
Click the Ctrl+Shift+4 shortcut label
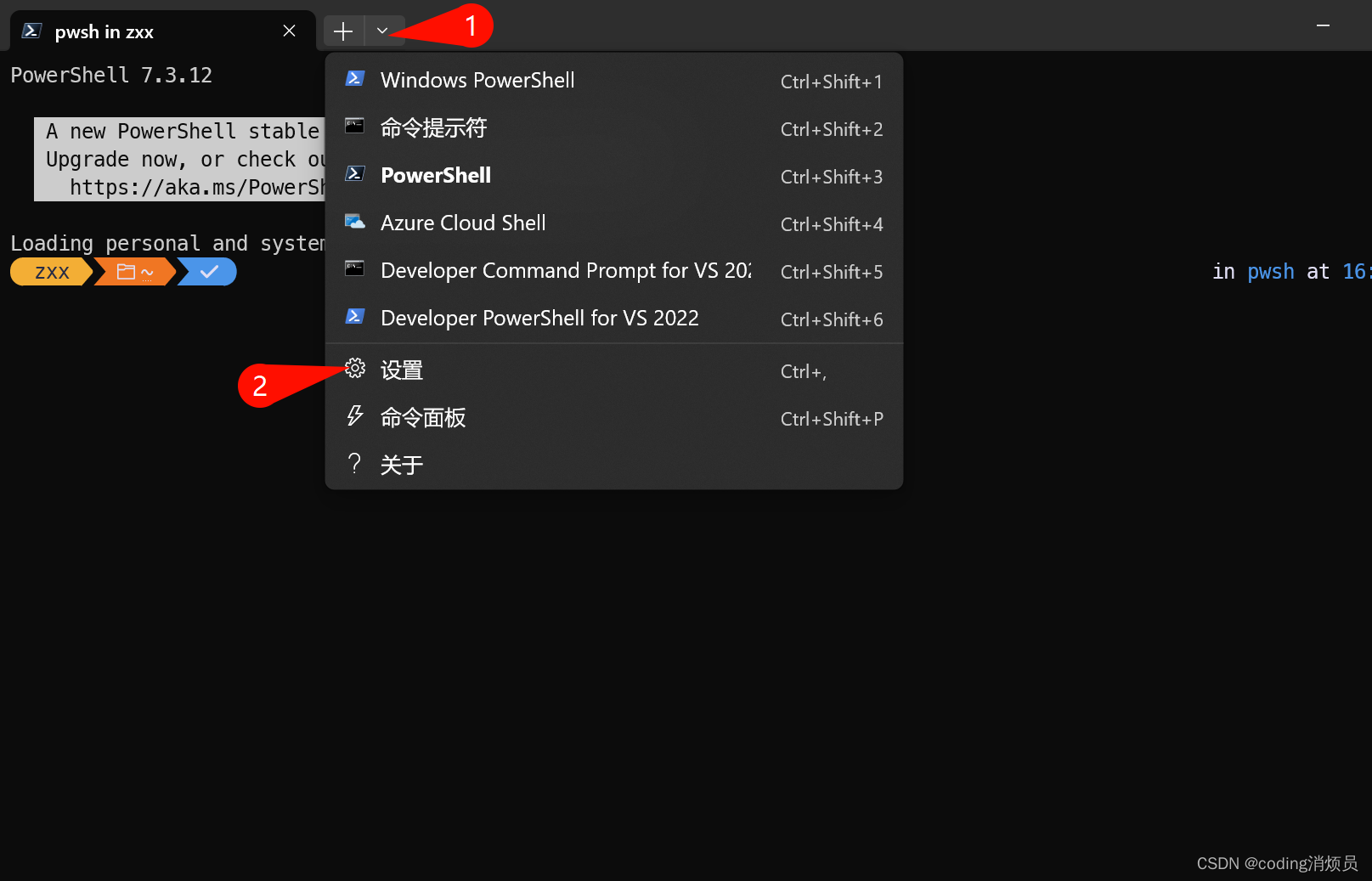[832, 224]
